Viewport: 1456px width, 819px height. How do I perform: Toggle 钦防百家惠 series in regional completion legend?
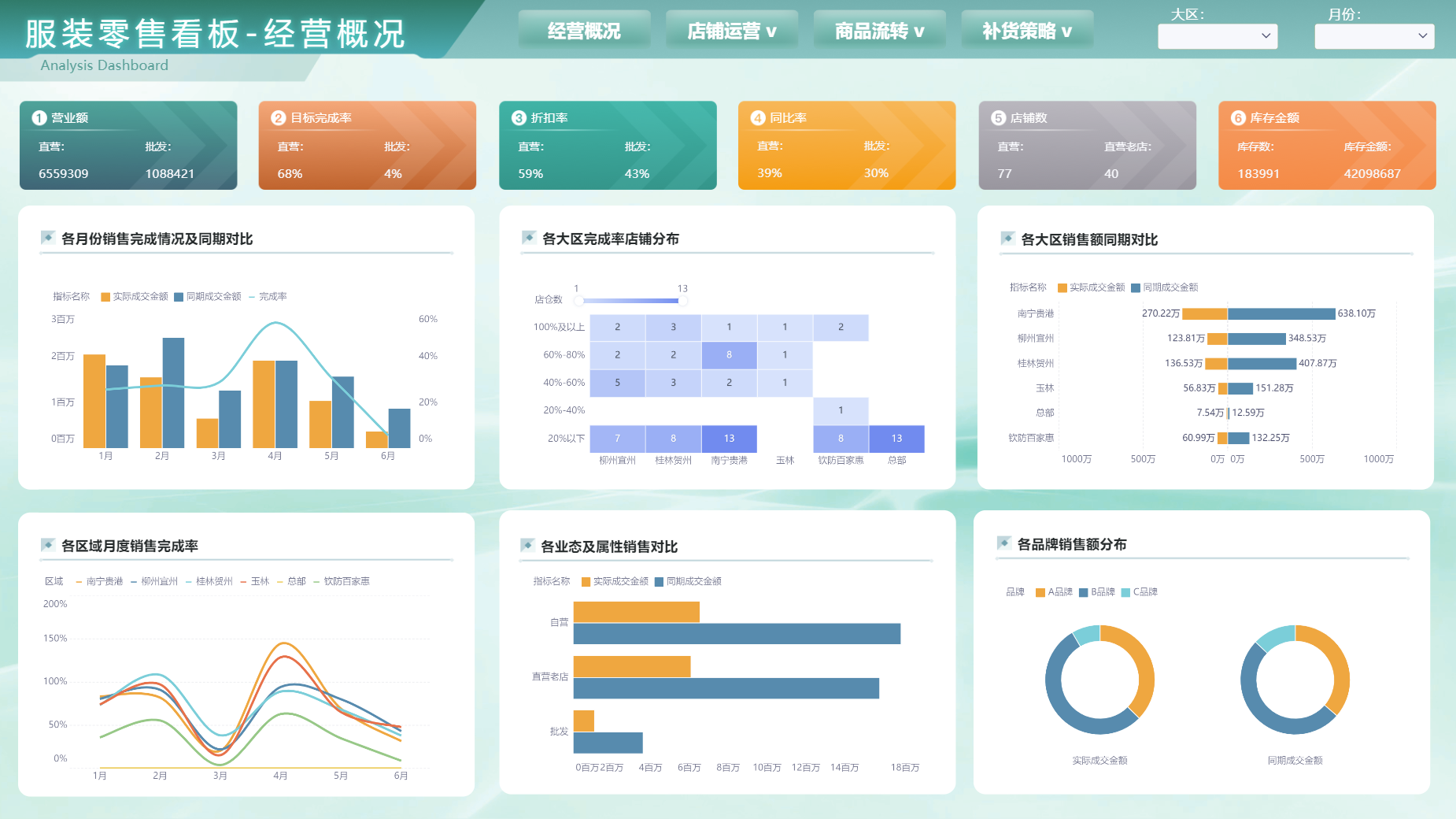pyautogui.click(x=342, y=581)
